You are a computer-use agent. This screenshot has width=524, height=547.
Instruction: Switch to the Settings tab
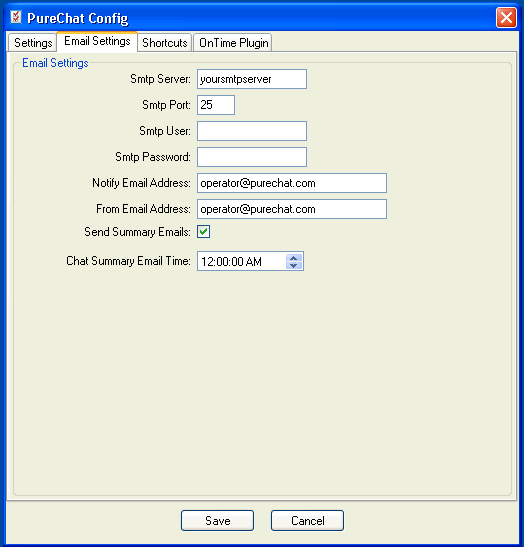[x=32, y=43]
